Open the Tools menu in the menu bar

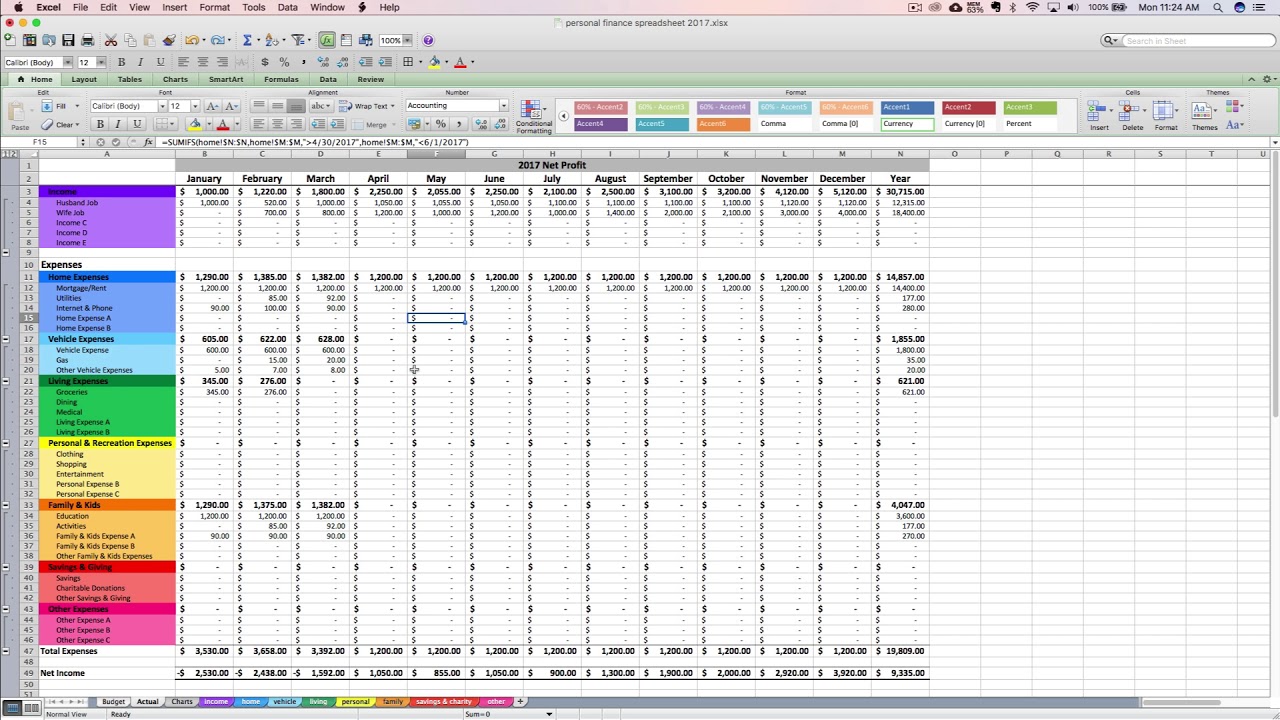pos(254,7)
